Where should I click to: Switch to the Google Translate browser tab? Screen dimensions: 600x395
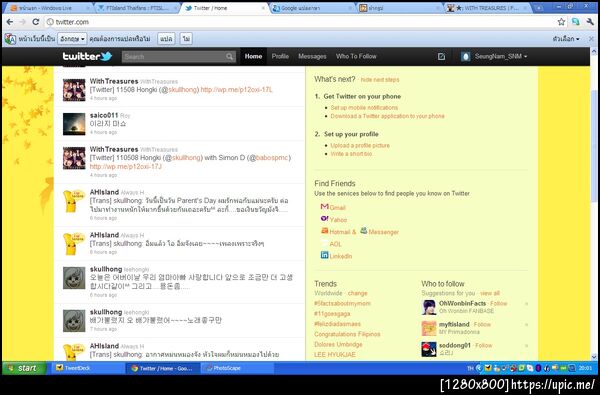(311, 8)
